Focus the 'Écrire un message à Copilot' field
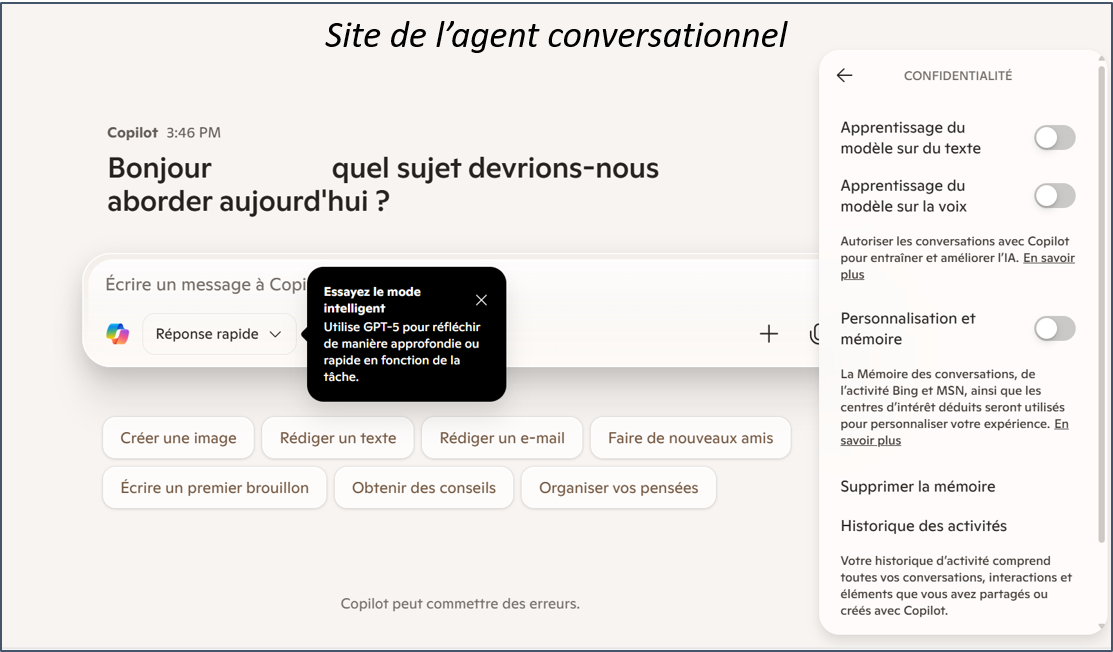The width and height of the screenshot is (1113, 652). click(x=200, y=285)
